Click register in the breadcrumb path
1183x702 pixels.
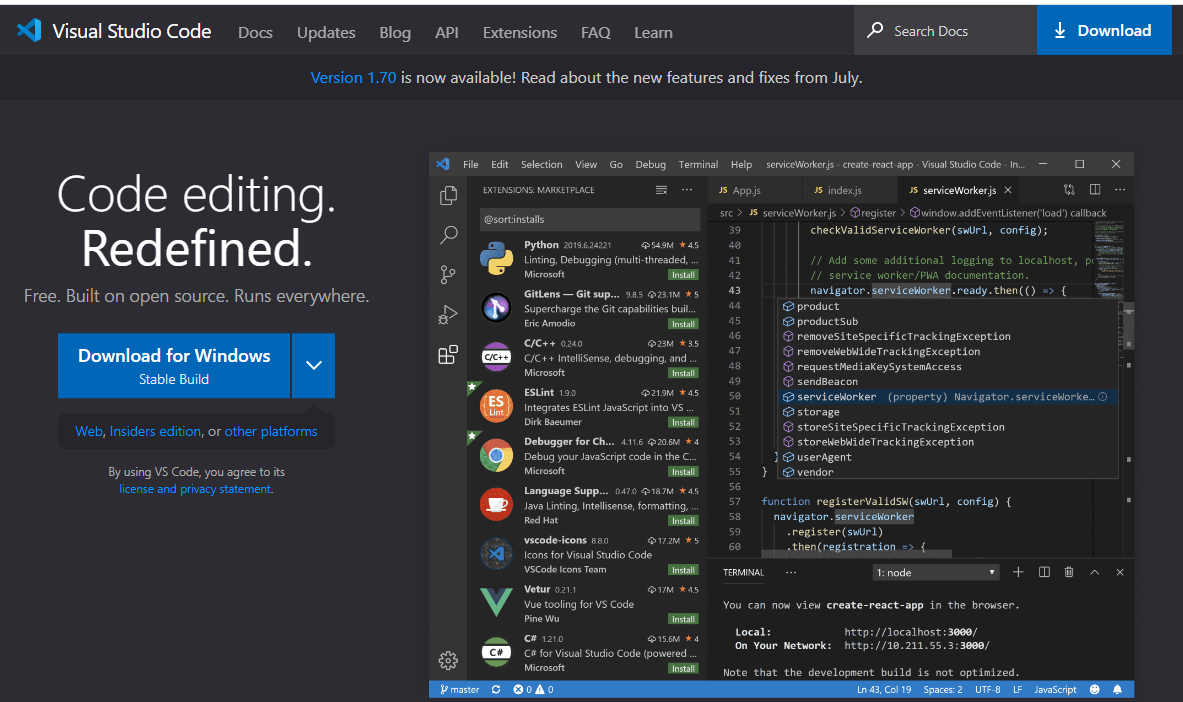tap(878, 213)
